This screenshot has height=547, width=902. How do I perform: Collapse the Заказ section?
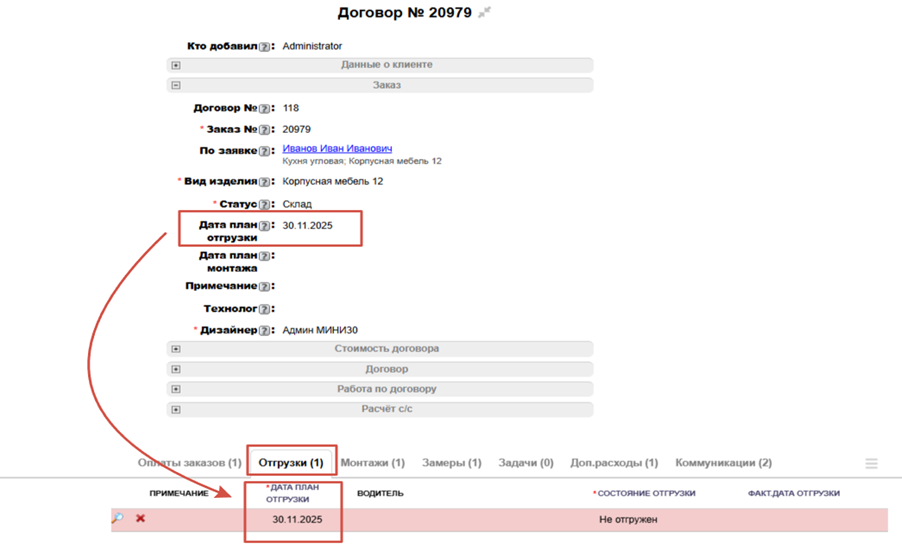point(176,86)
